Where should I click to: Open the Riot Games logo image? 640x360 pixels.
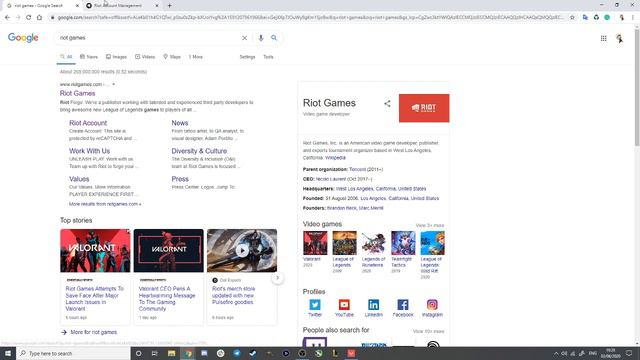[x=424, y=108]
